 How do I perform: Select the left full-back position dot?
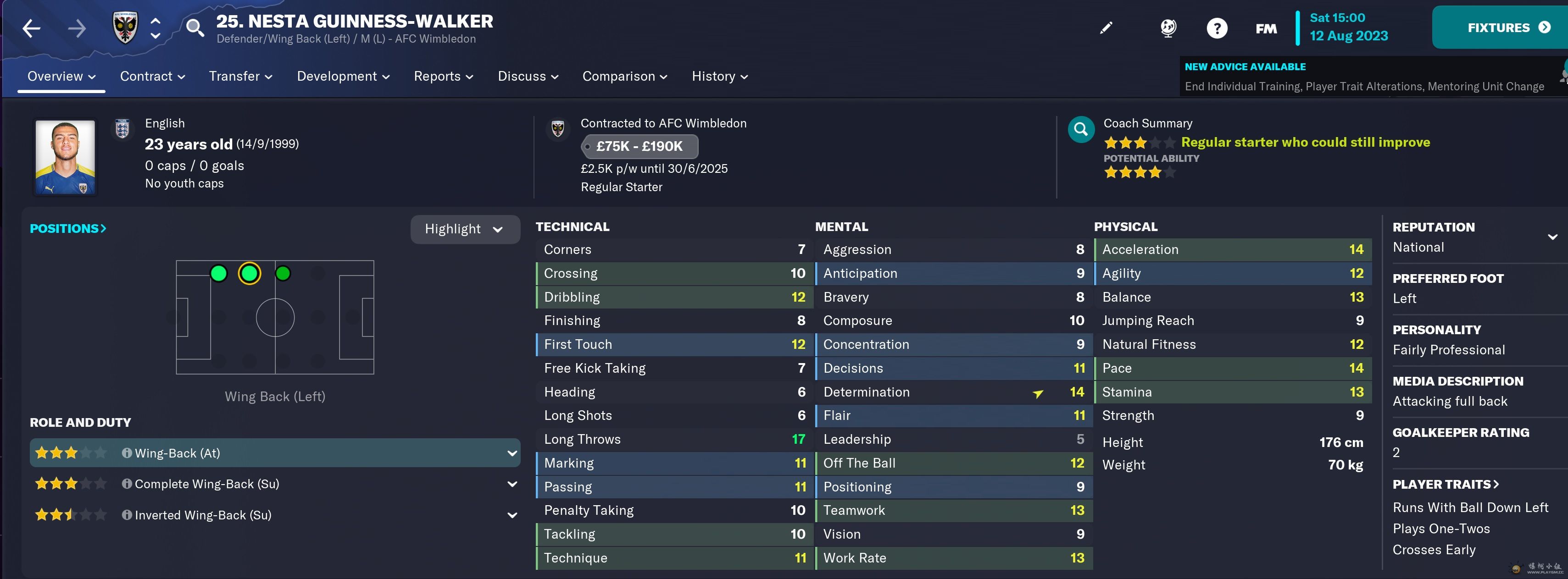(218, 274)
